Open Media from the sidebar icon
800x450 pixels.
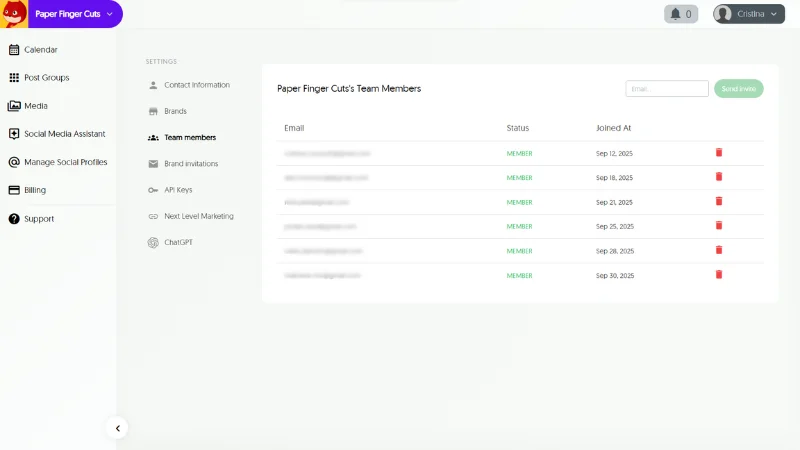click(14, 106)
